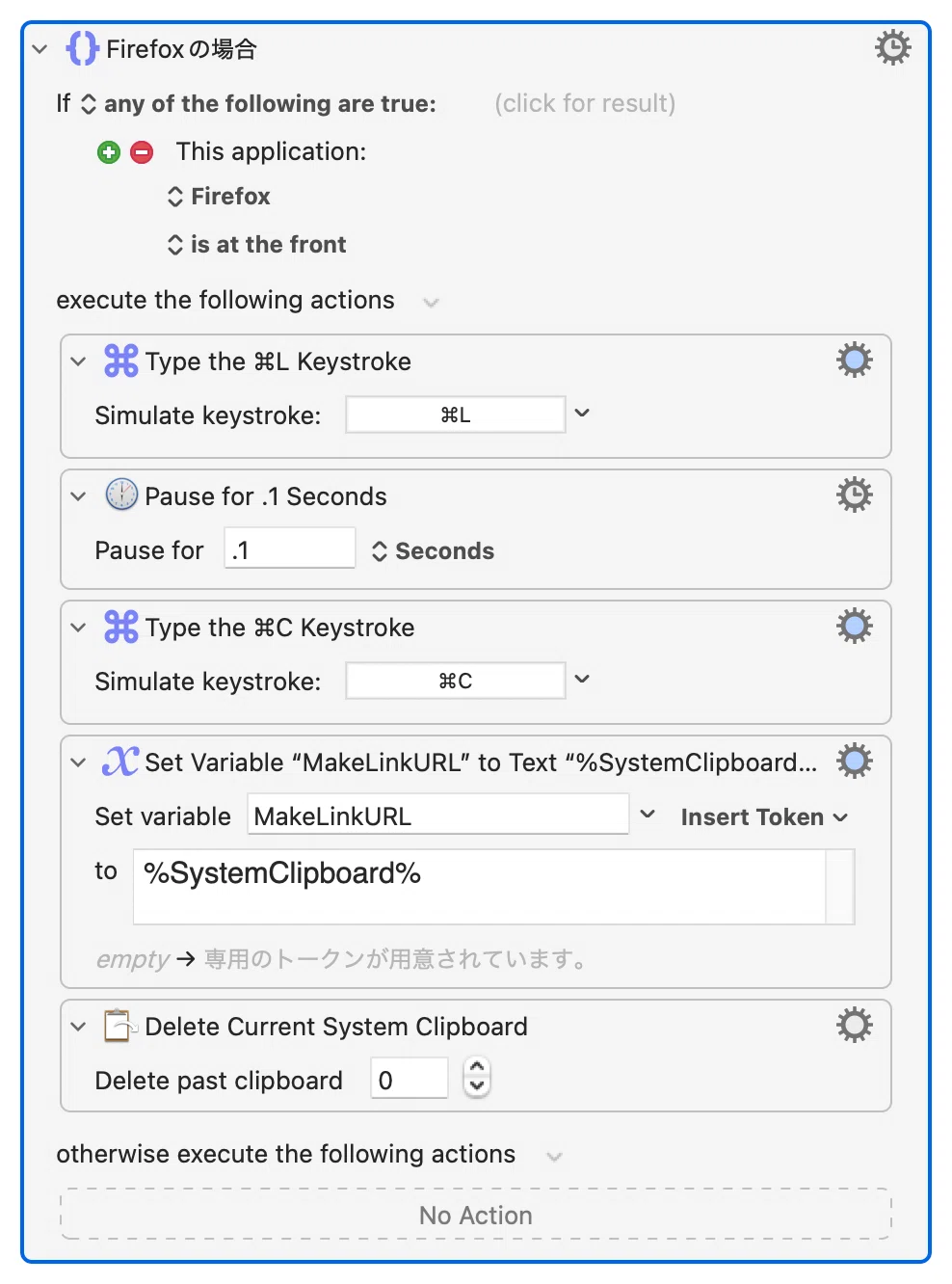
Task: Increment the Delete past clipboard stepper
Action: point(477,1068)
